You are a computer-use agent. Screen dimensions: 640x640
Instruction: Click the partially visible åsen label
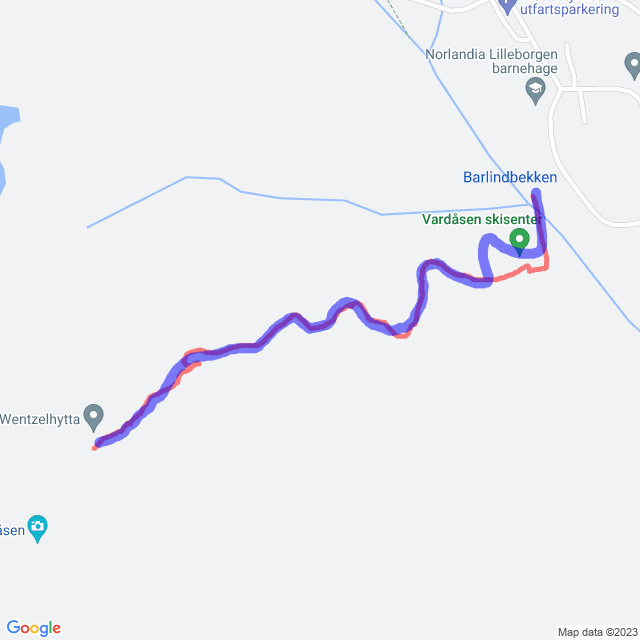click(12, 530)
